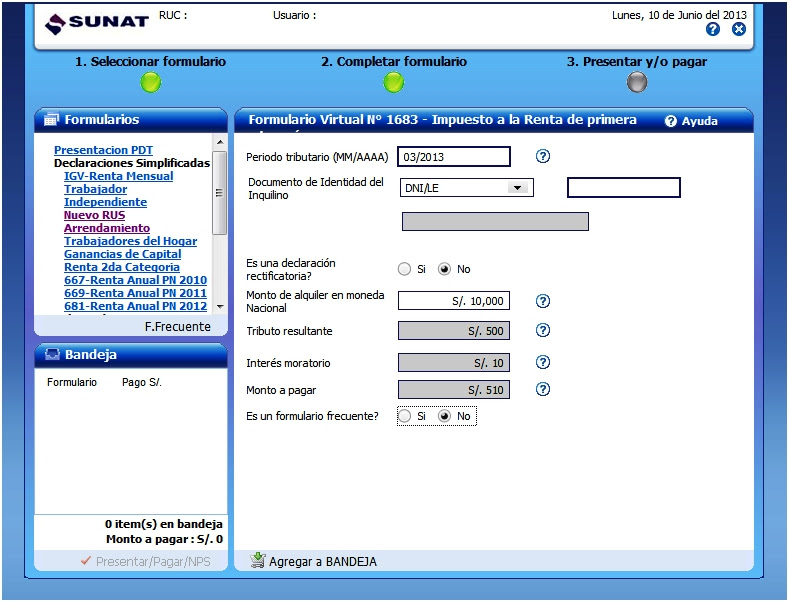Click the Formularios list scroll-down arrow
Screen dimensions: 789x602
coord(220,307)
